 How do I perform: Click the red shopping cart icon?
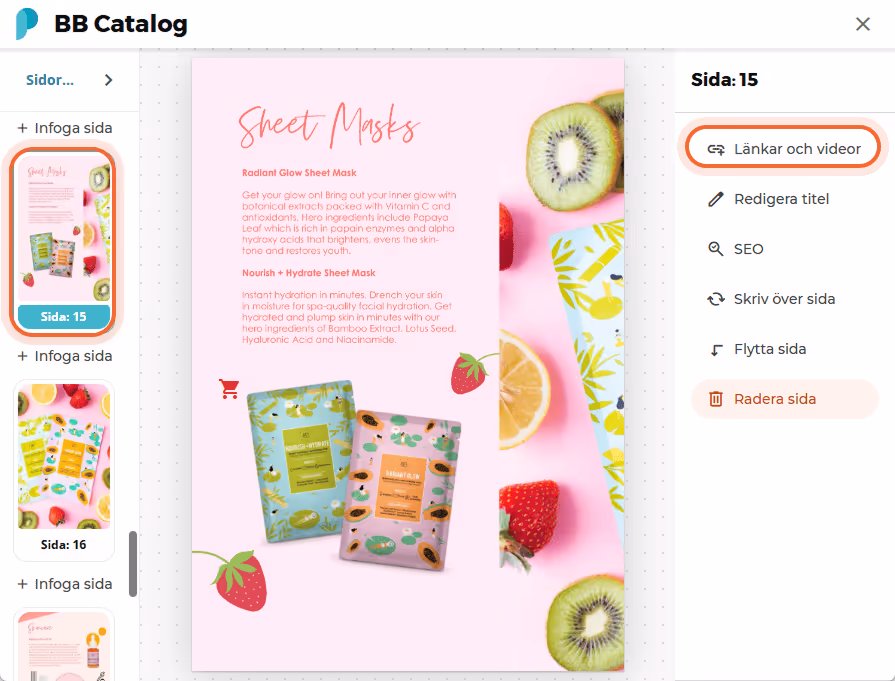point(229,389)
